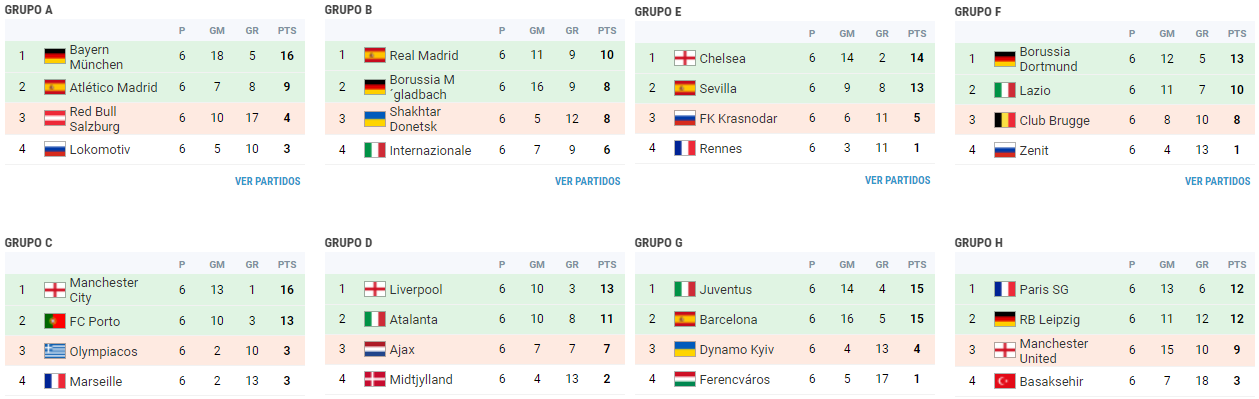Click the Paris SG team name
The width and height of the screenshot is (1259, 399).
pos(1044,289)
